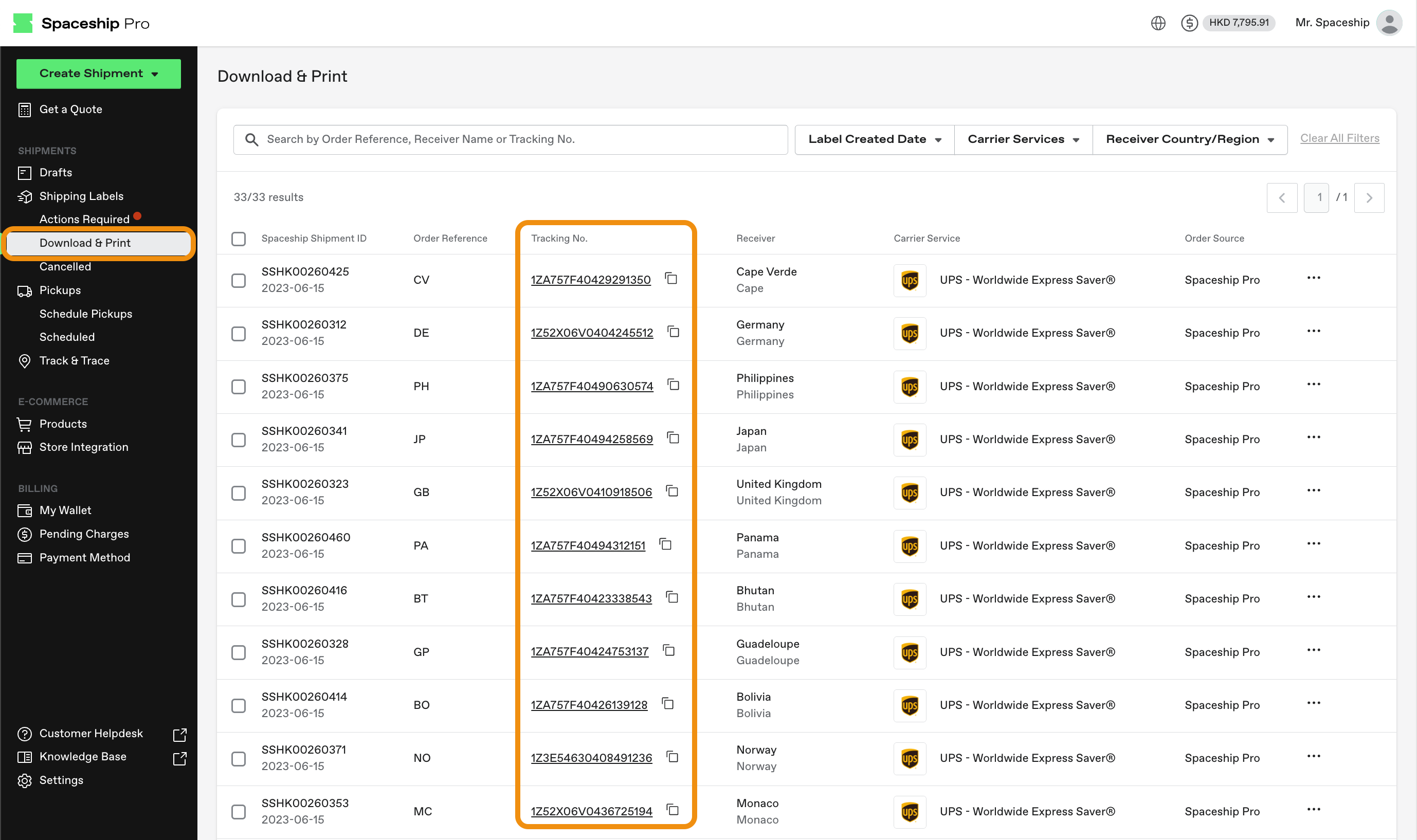
Task: Click the search by order reference field
Action: (510, 140)
